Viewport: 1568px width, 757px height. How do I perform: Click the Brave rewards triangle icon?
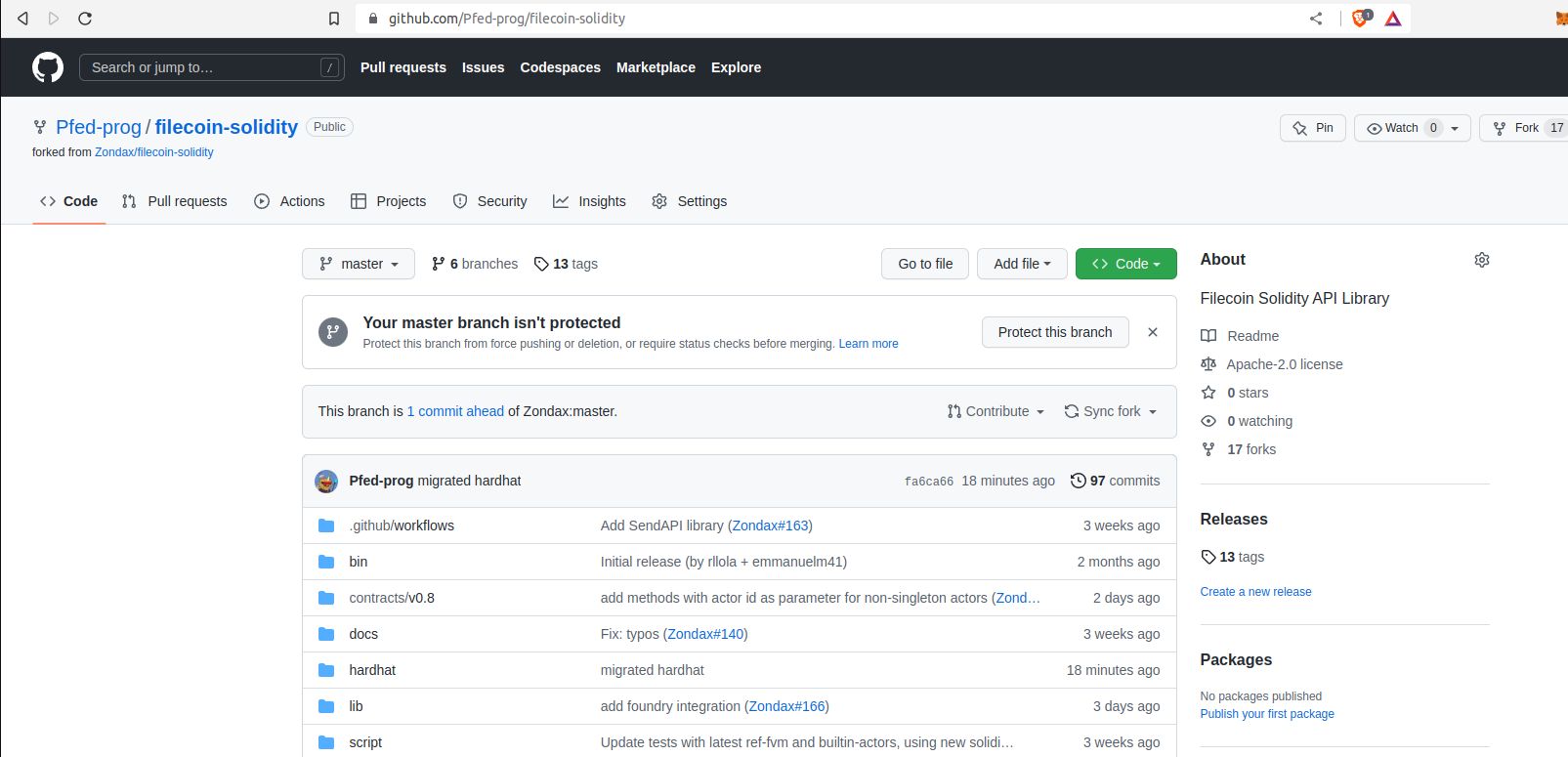click(1393, 19)
